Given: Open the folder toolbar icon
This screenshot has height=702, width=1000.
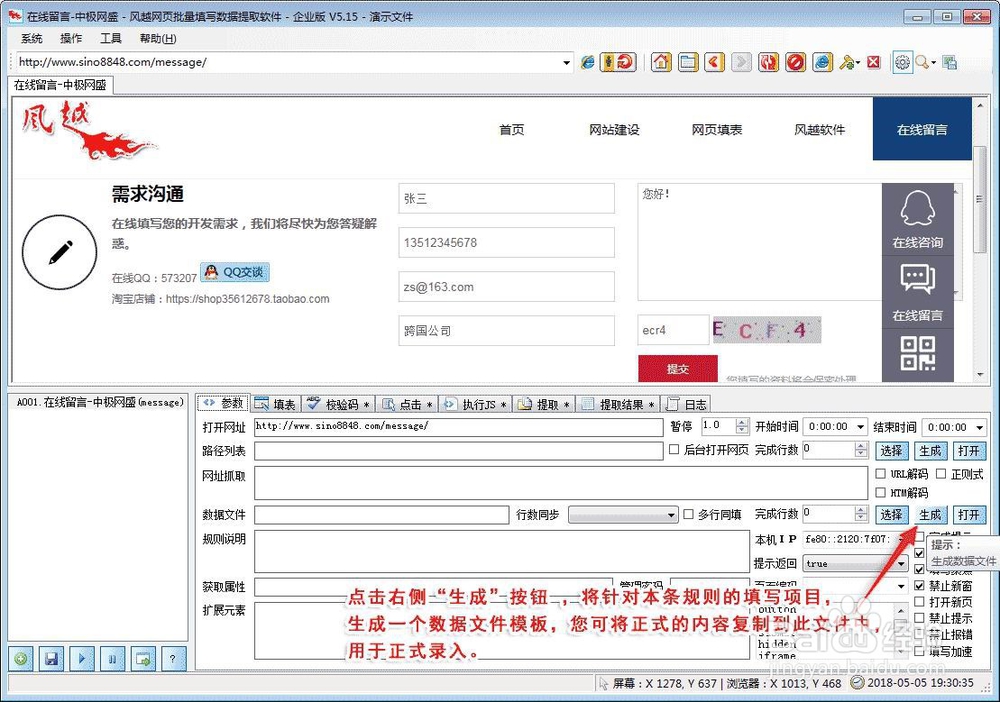Looking at the screenshot, I should click(x=688, y=62).
